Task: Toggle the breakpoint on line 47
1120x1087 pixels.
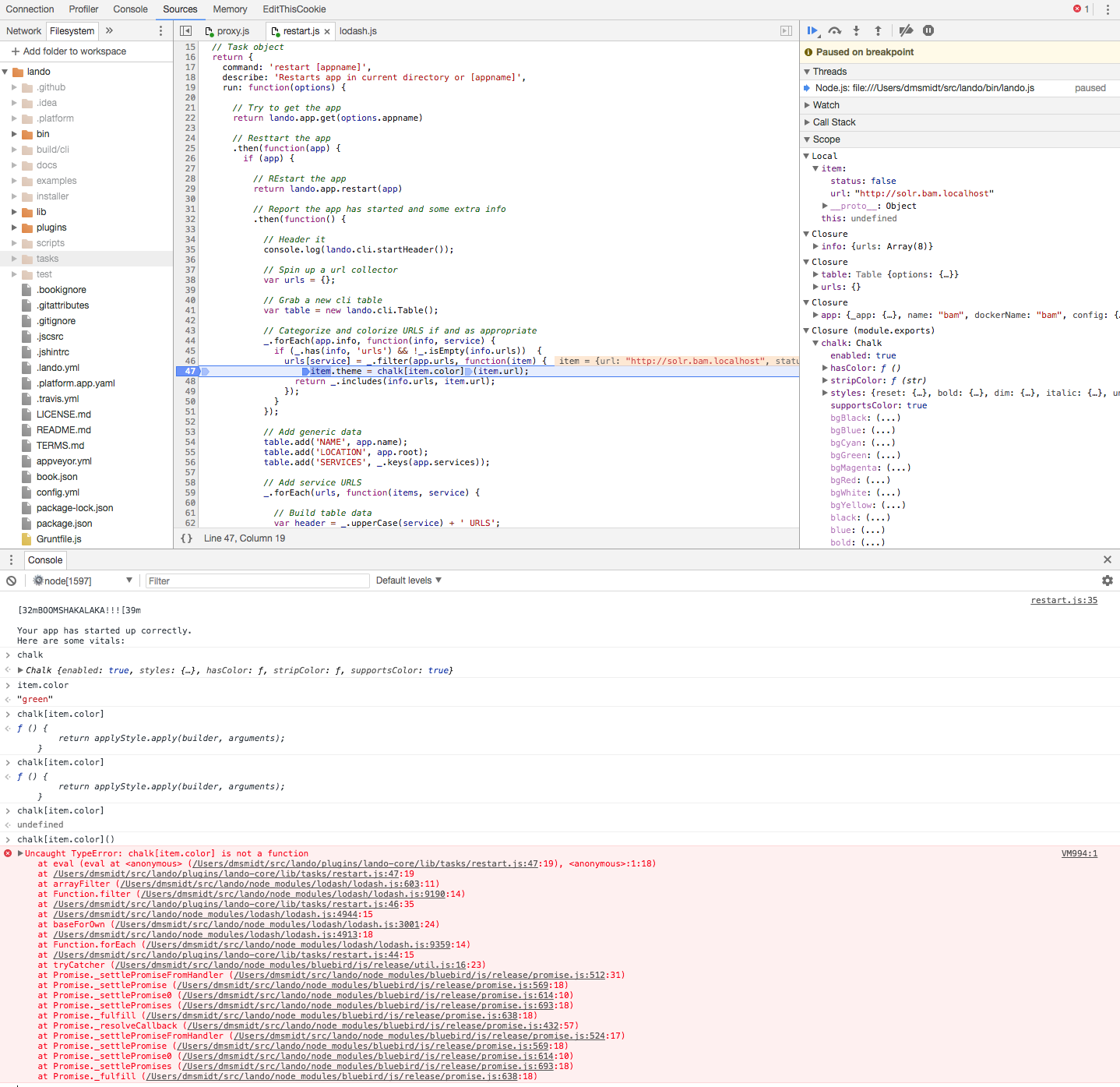Action: (188, 371)
